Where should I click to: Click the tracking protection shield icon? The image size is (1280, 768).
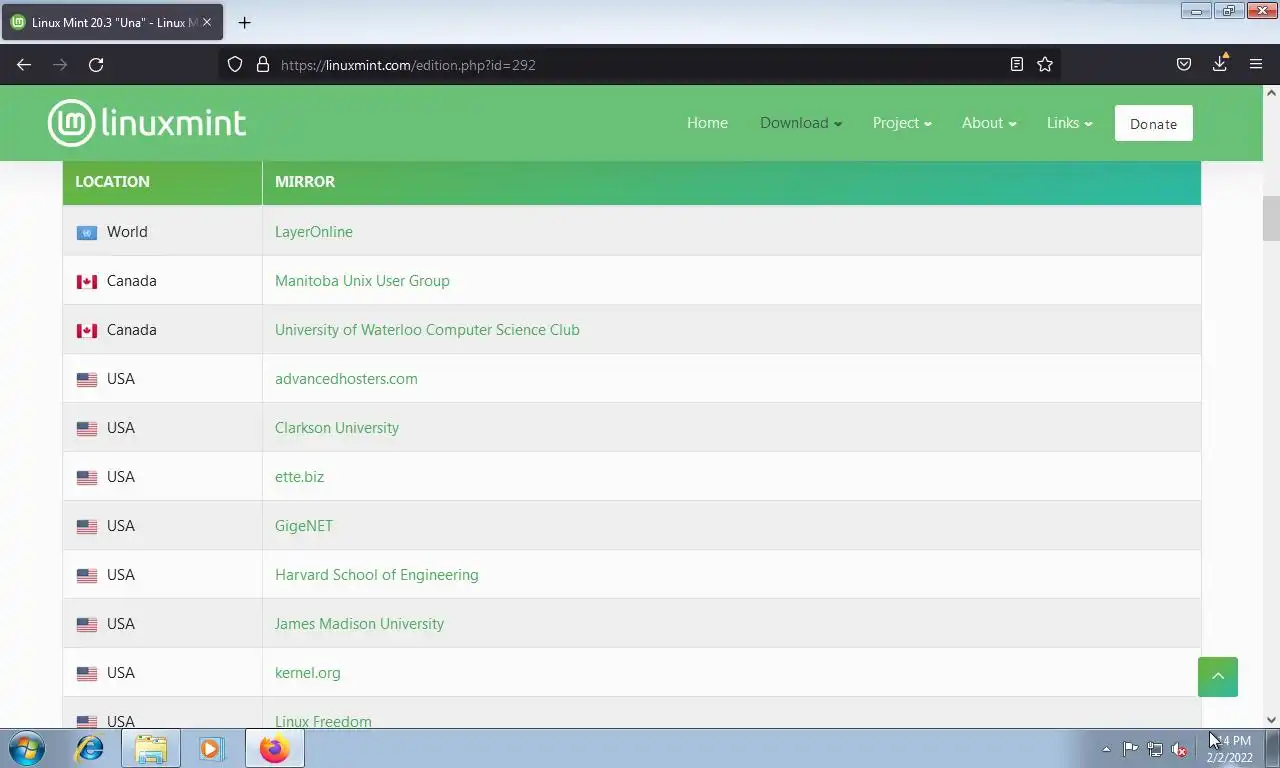pos(235,64)
